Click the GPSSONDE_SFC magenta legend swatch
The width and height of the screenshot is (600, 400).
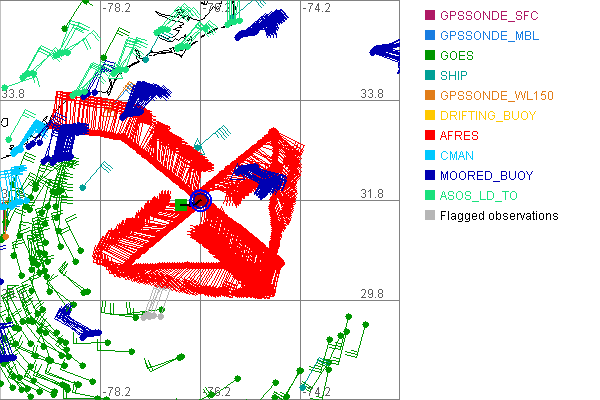430,16
